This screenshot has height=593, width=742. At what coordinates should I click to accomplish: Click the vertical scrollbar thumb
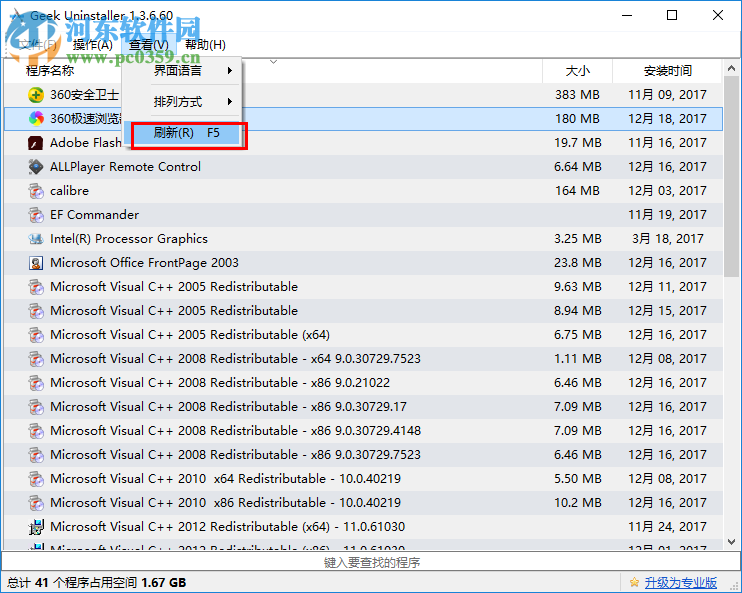click(x=731, y=177)
